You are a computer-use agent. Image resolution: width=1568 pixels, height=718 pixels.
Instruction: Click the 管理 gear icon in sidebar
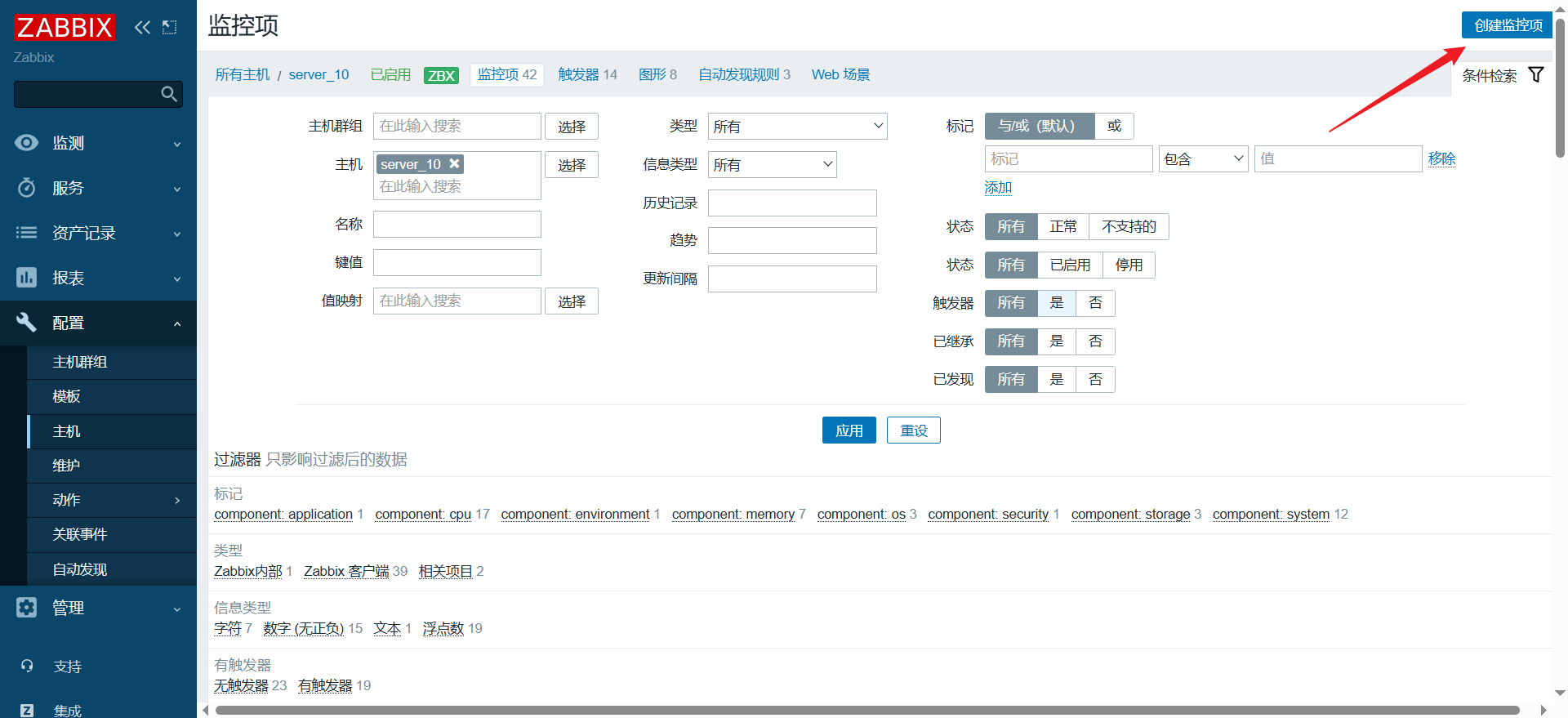(x=26, y=608)
